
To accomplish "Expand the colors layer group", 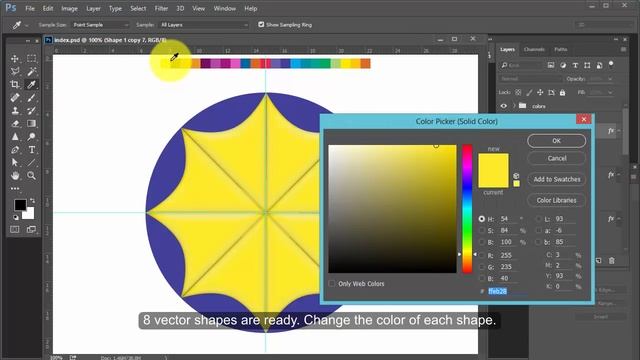I will (514, 106).
